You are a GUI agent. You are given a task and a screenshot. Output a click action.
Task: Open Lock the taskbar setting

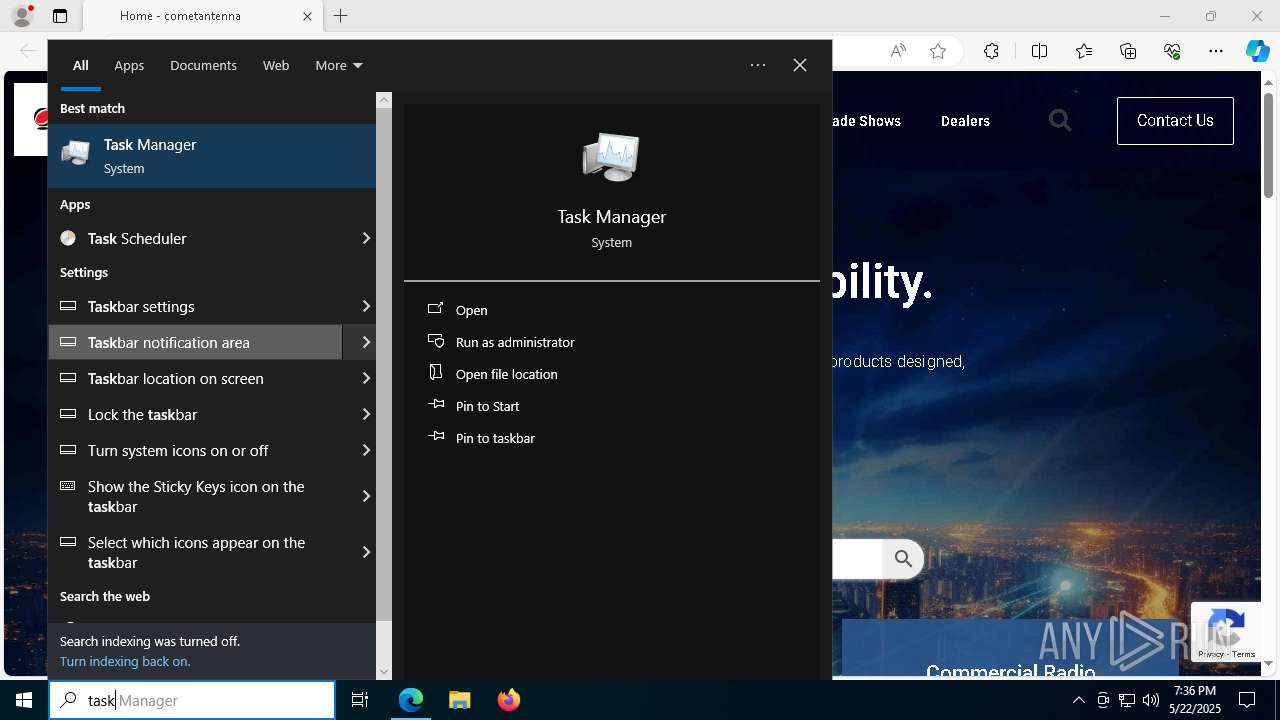[196, 414]
